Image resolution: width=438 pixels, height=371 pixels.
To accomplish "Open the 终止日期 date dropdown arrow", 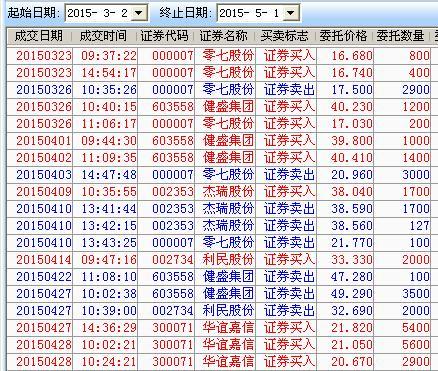I will 291,13.
